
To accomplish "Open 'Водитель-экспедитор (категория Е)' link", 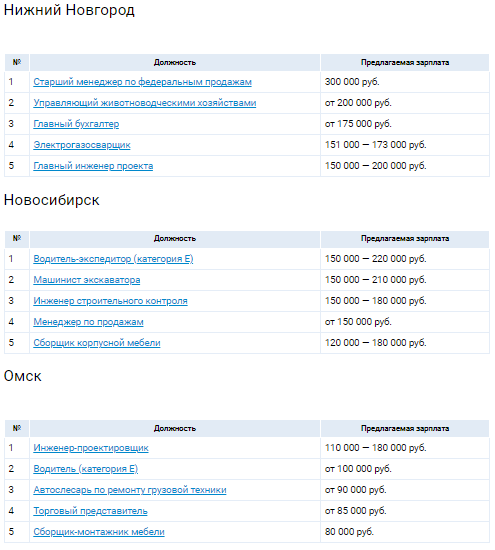I will pyautogui.click(x=113, y=259).
